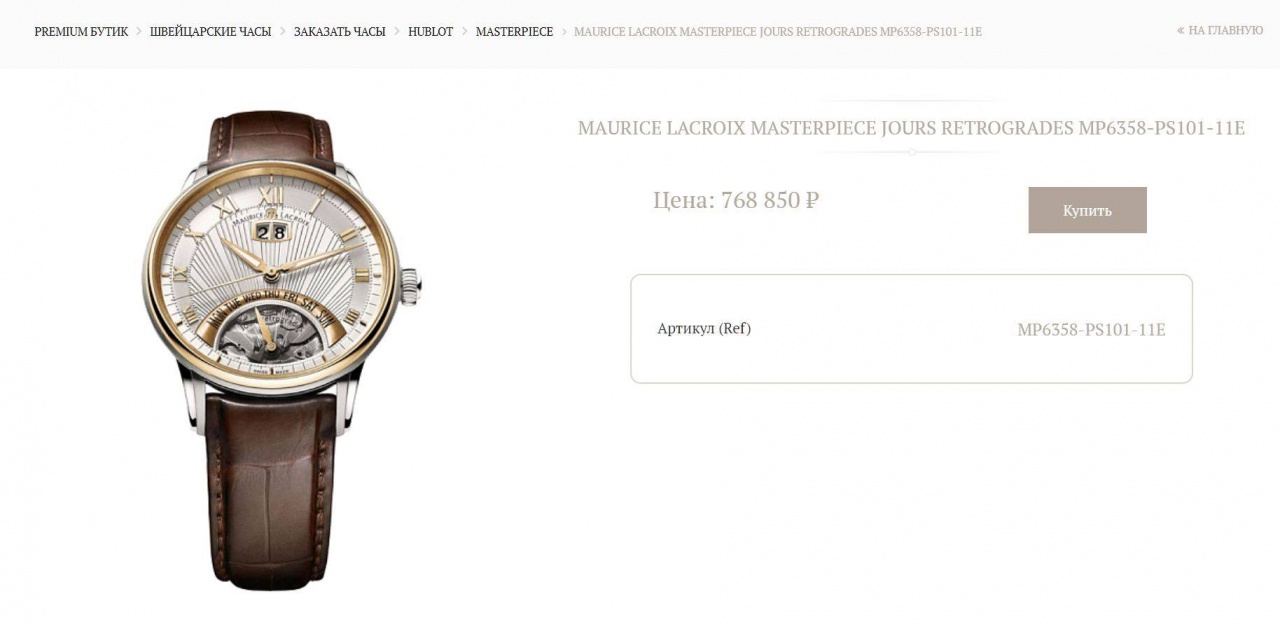
Task: Select the HUBLOT breadcrumb item
Action: click(x=430, y=32)
